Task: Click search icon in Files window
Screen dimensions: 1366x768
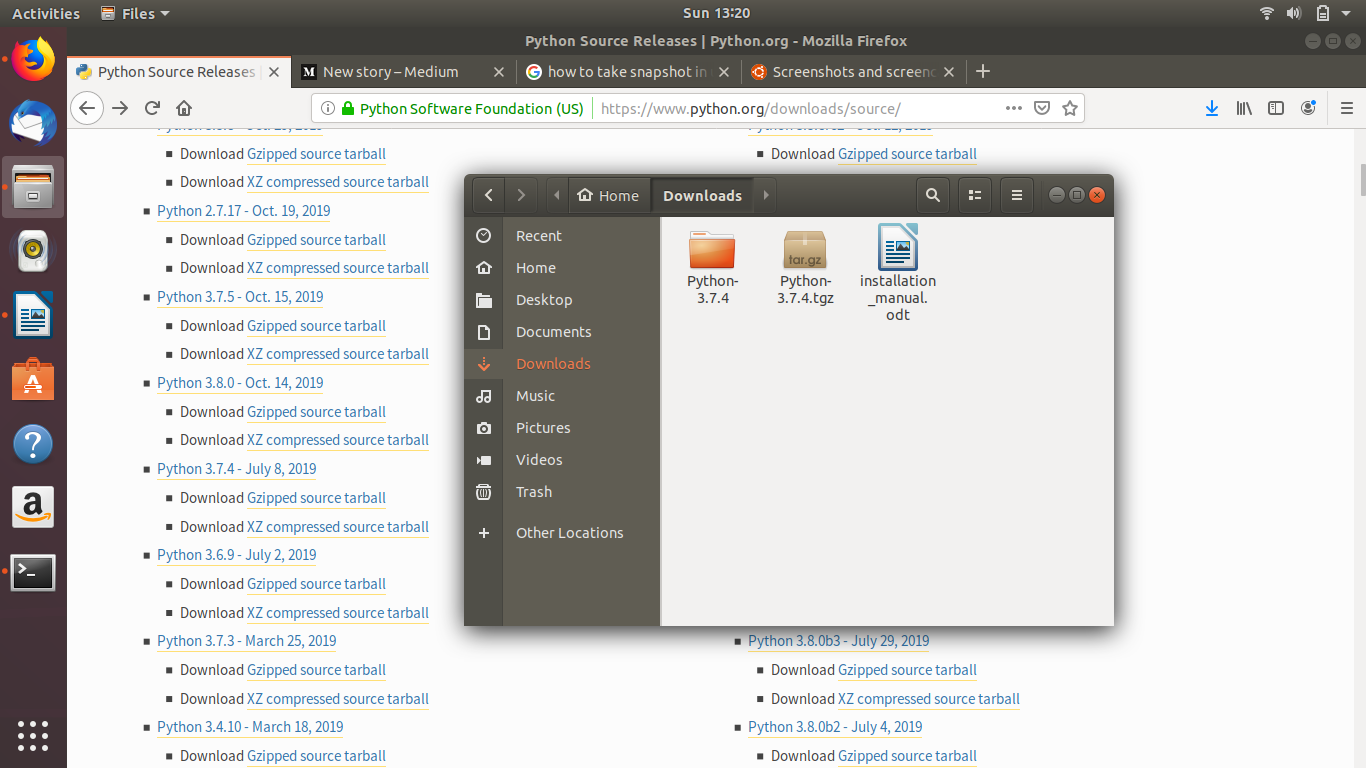Action: [933, 196]
